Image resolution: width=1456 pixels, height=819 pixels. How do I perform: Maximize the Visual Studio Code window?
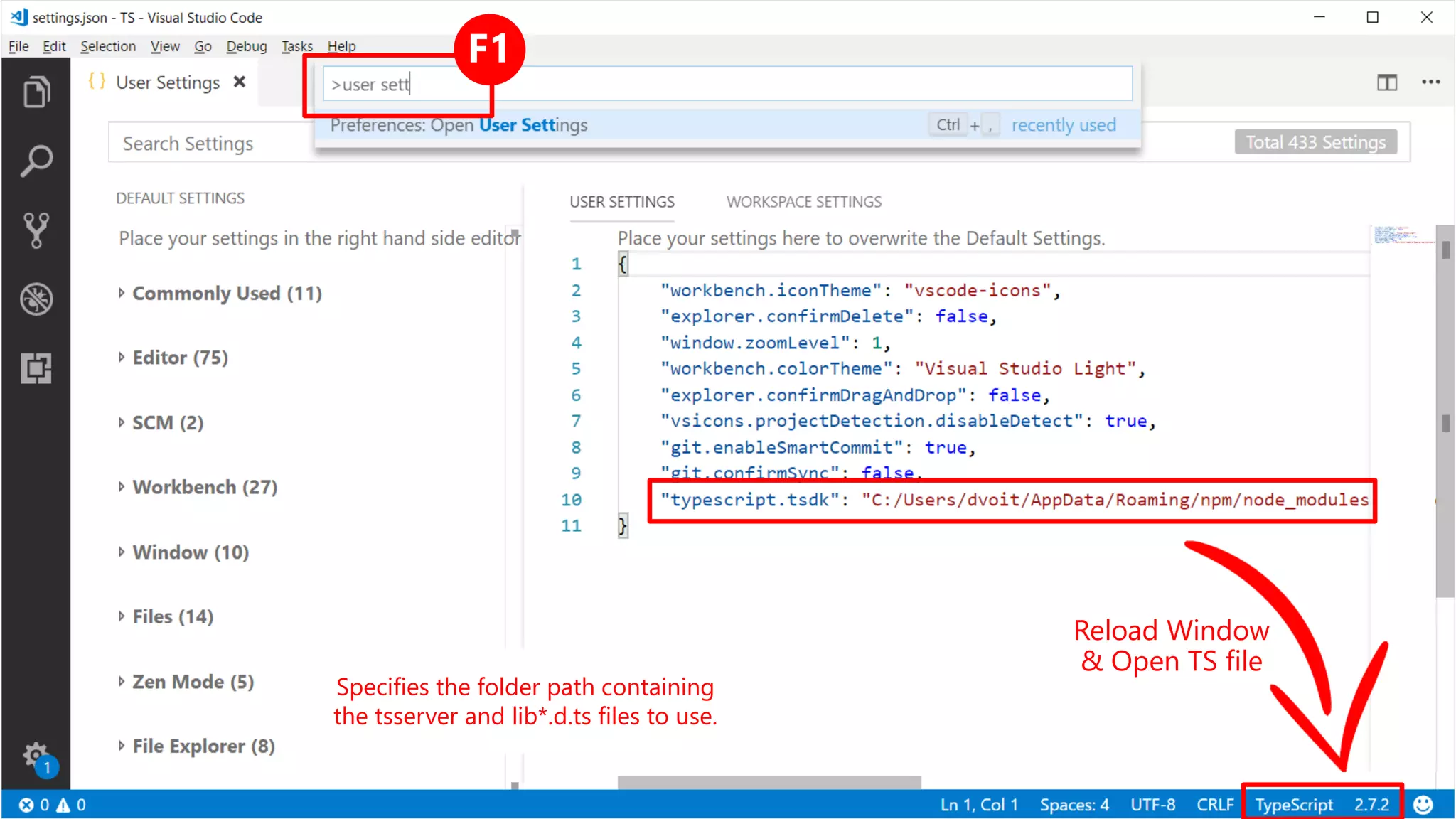(1373, 17)
